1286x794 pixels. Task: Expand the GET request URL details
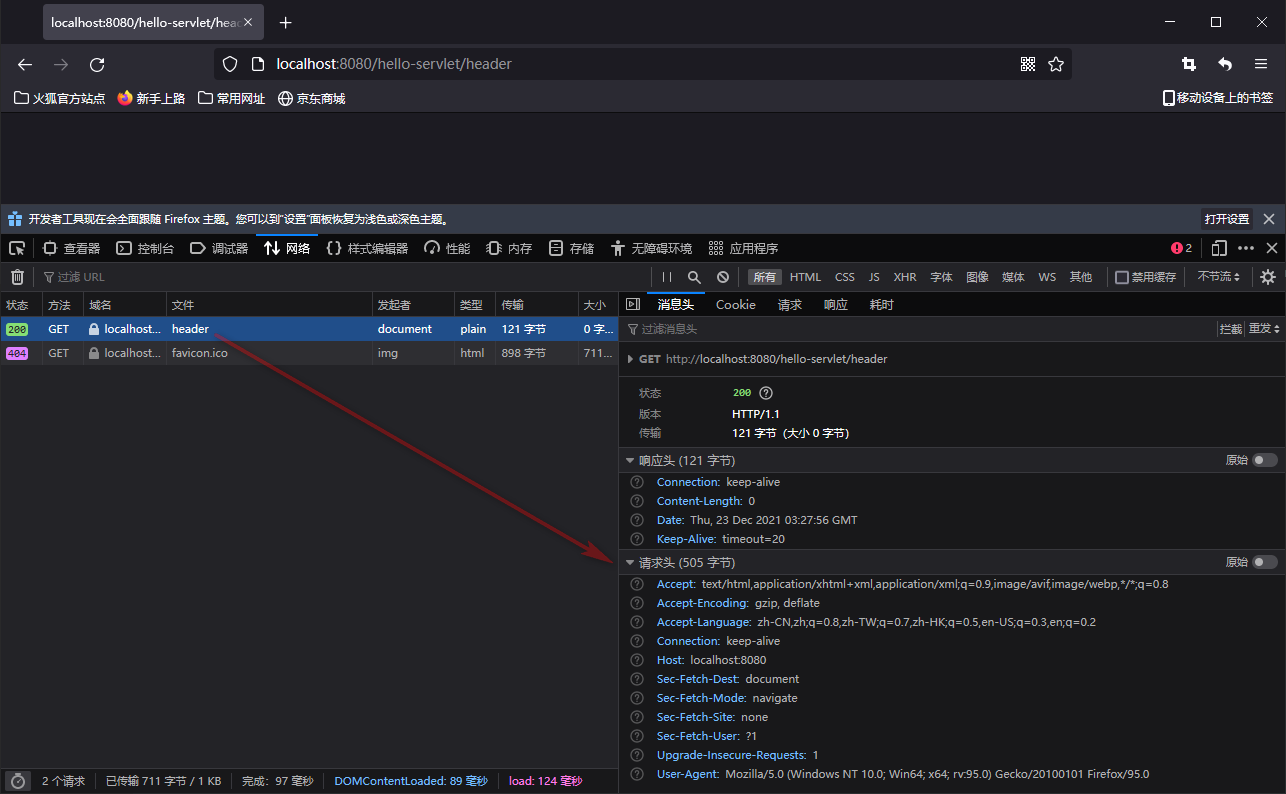point(629,359)
